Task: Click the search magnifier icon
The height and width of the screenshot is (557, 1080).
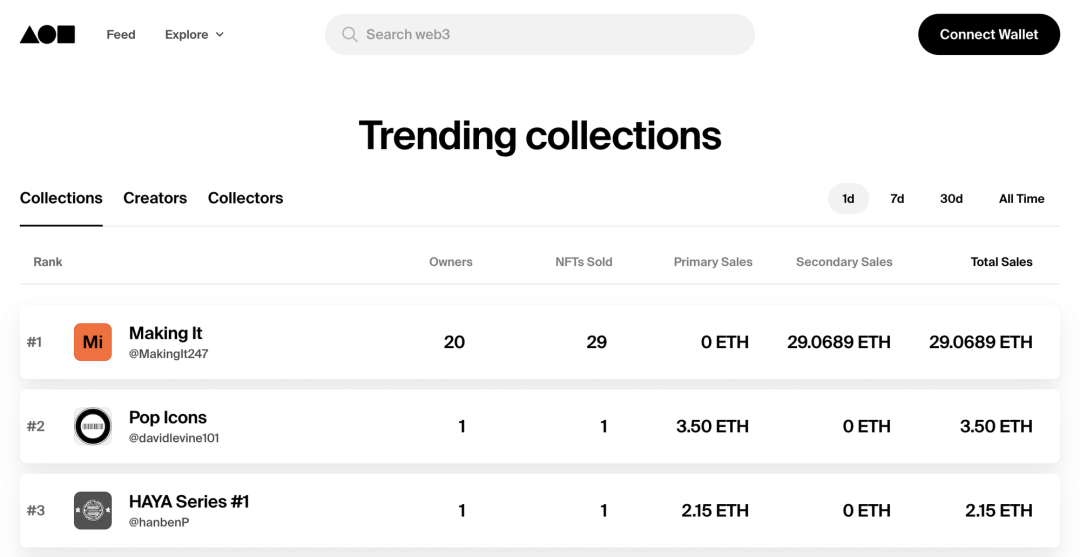Action: click(349, 34)
